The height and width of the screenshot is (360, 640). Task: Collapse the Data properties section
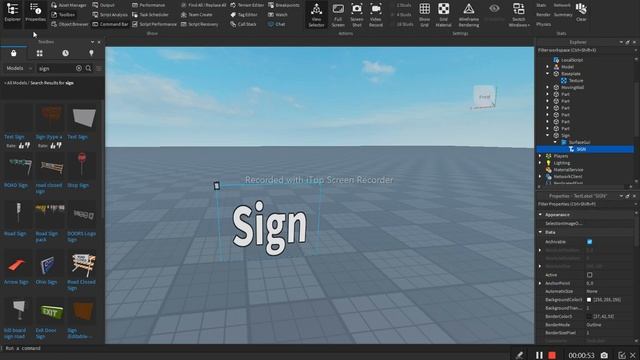pos(540,232)
